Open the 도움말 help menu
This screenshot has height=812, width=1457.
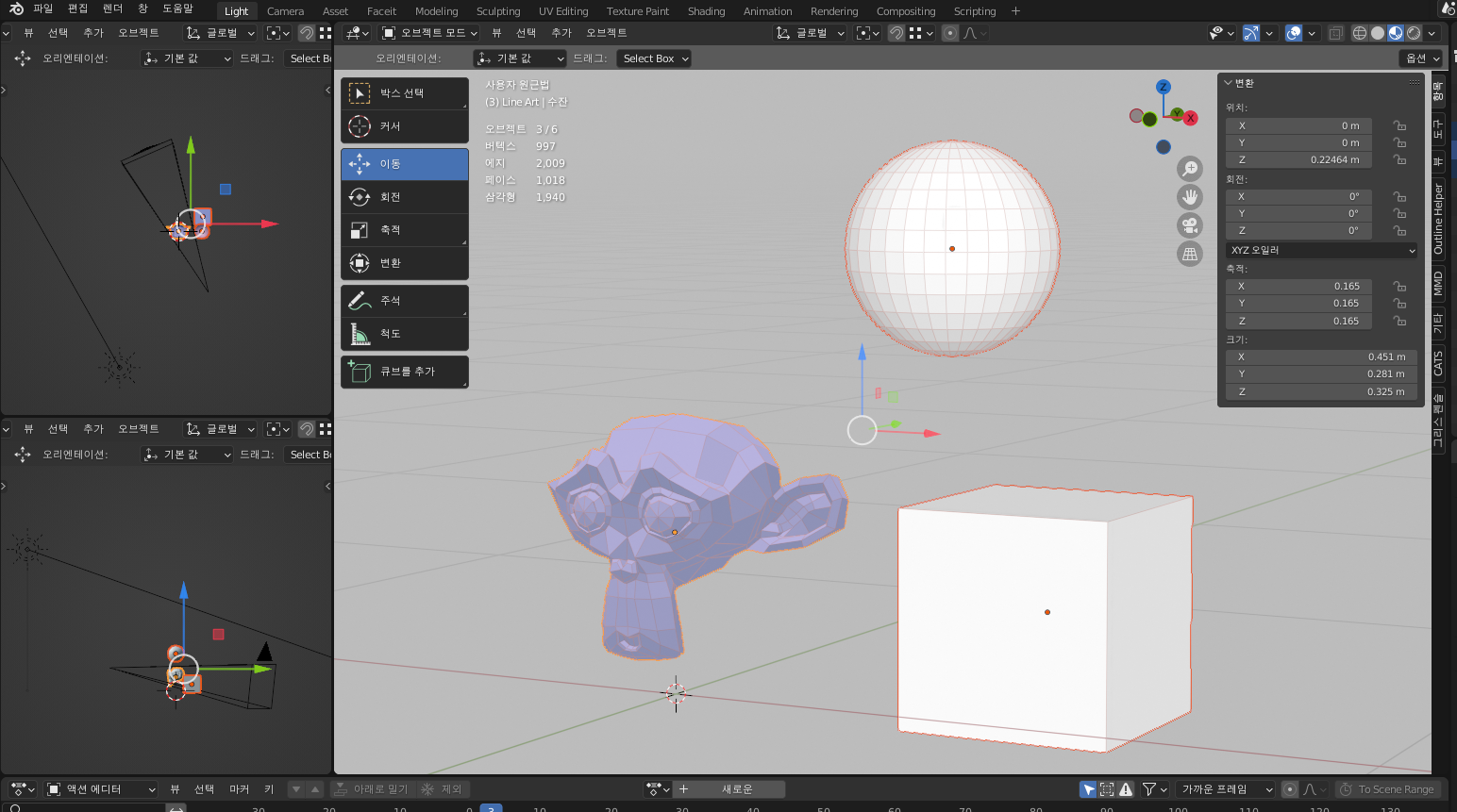point(177,8)
